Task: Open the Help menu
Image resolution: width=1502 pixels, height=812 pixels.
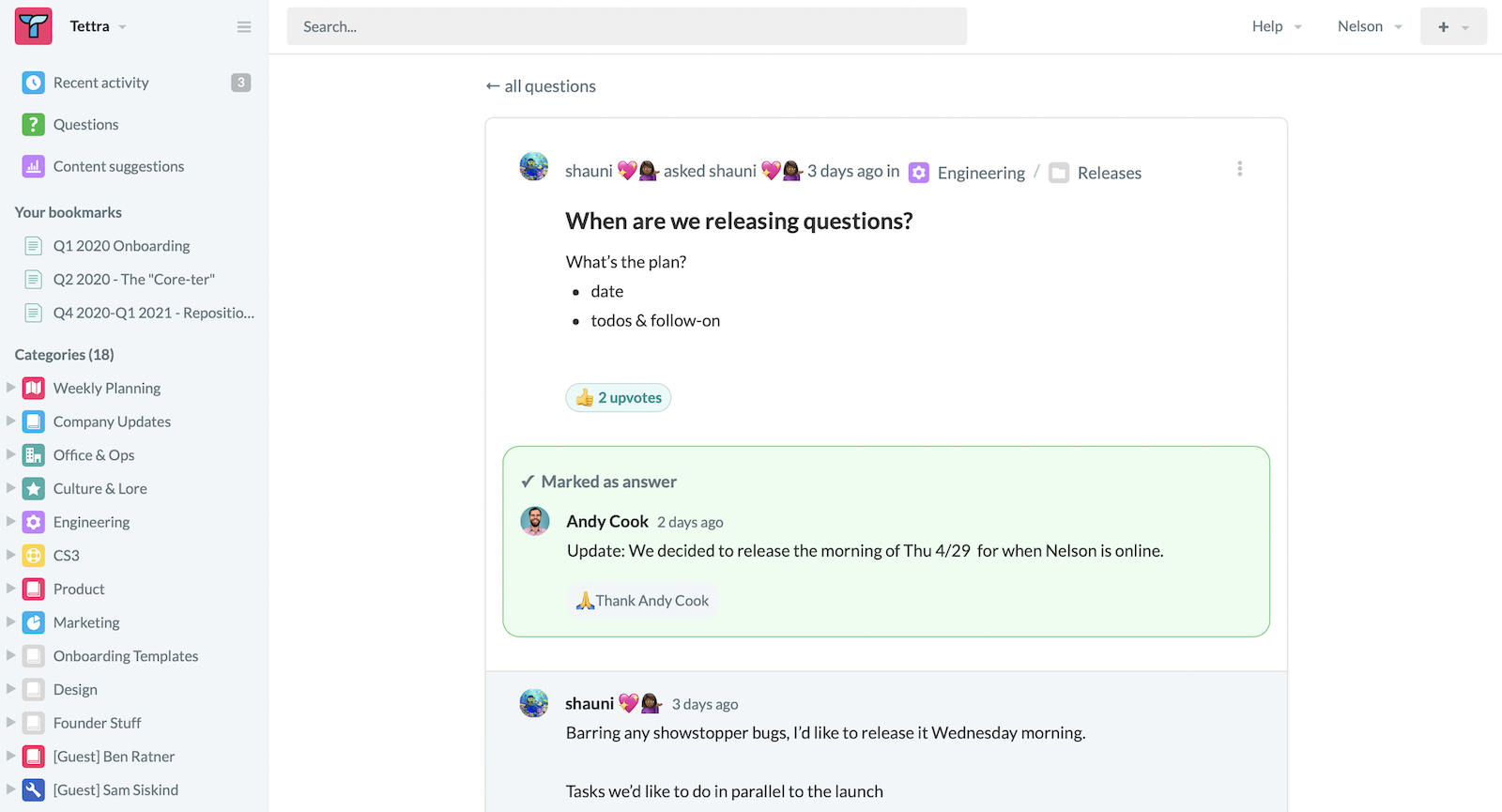Action: [1277, 26]
